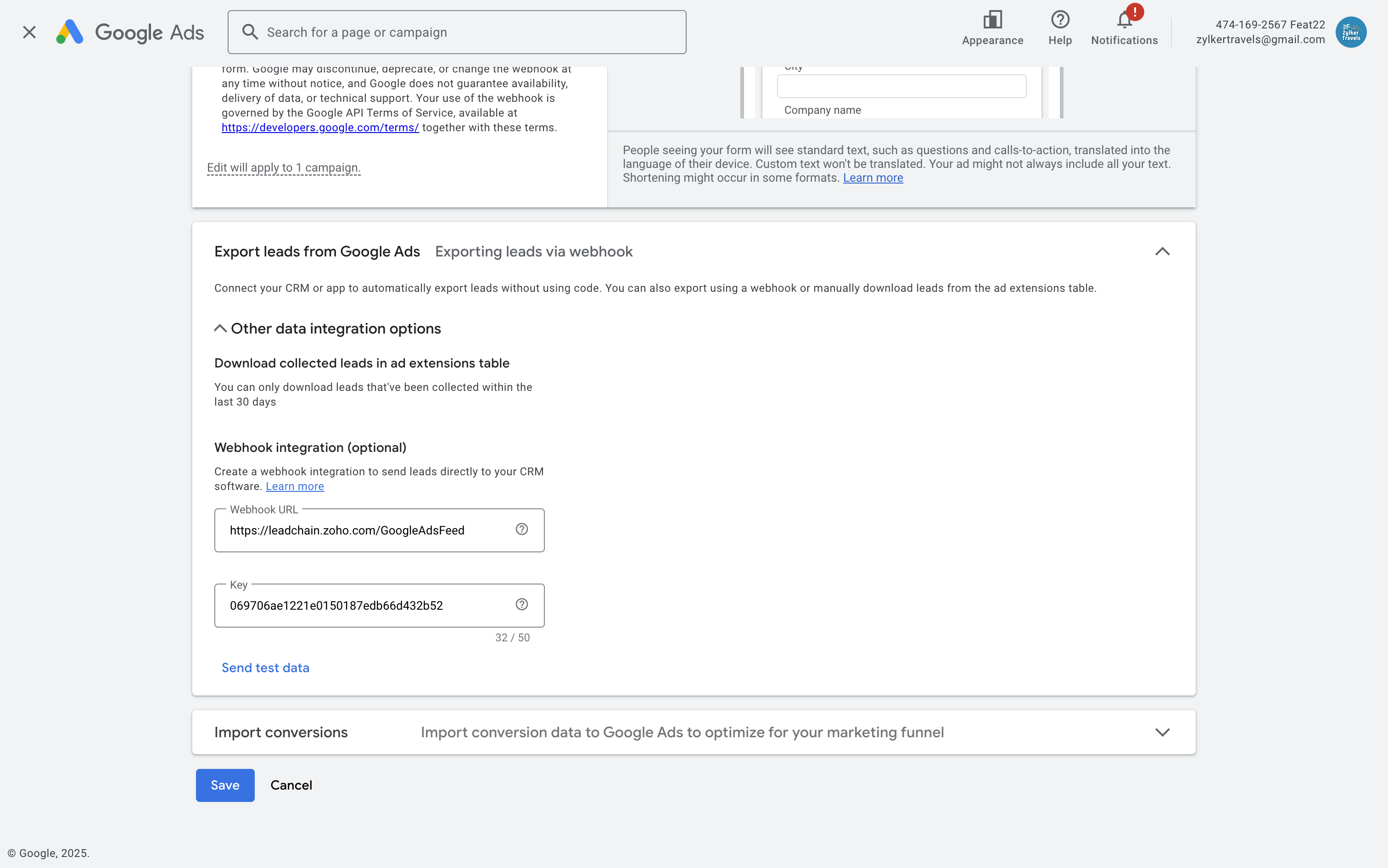Open the Notifications bell

pos(1124,21)
